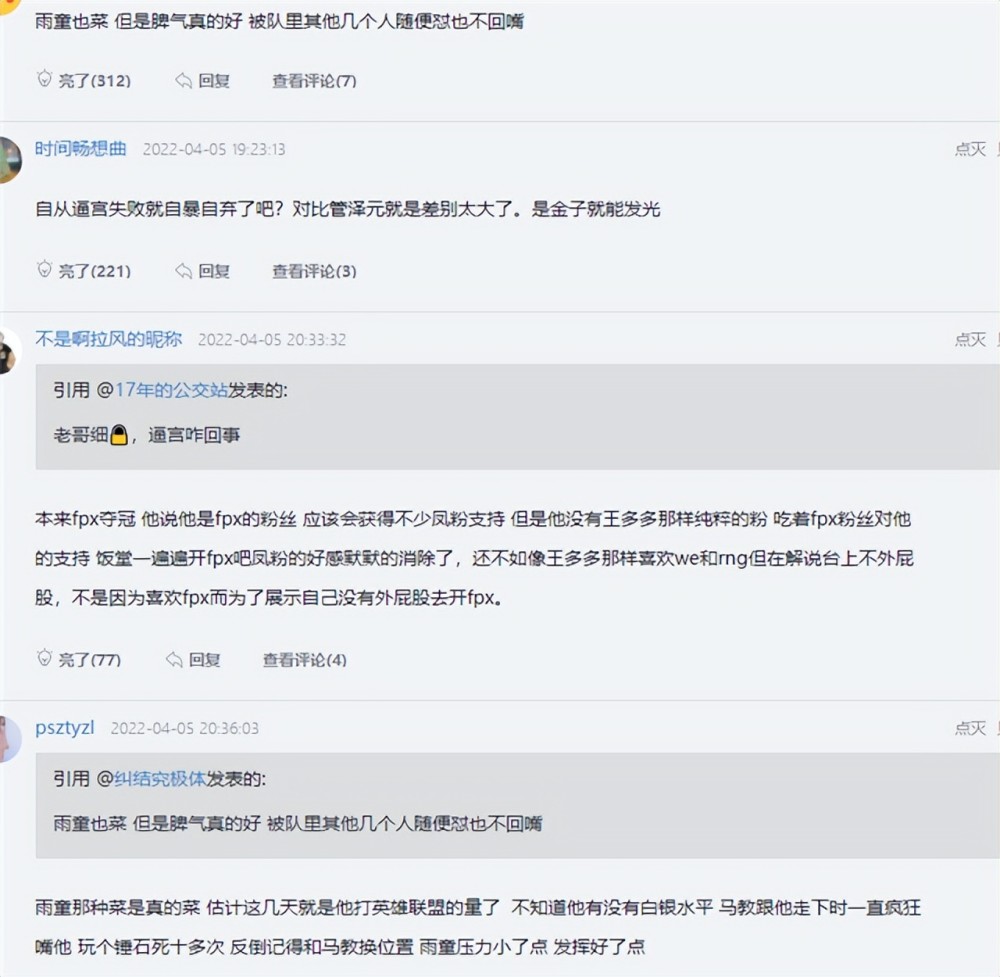The width and height of the screenshot is (1000, 977).
Task: Click 回复 under 时间畅想曲's comment
Action: coord(214,271)
